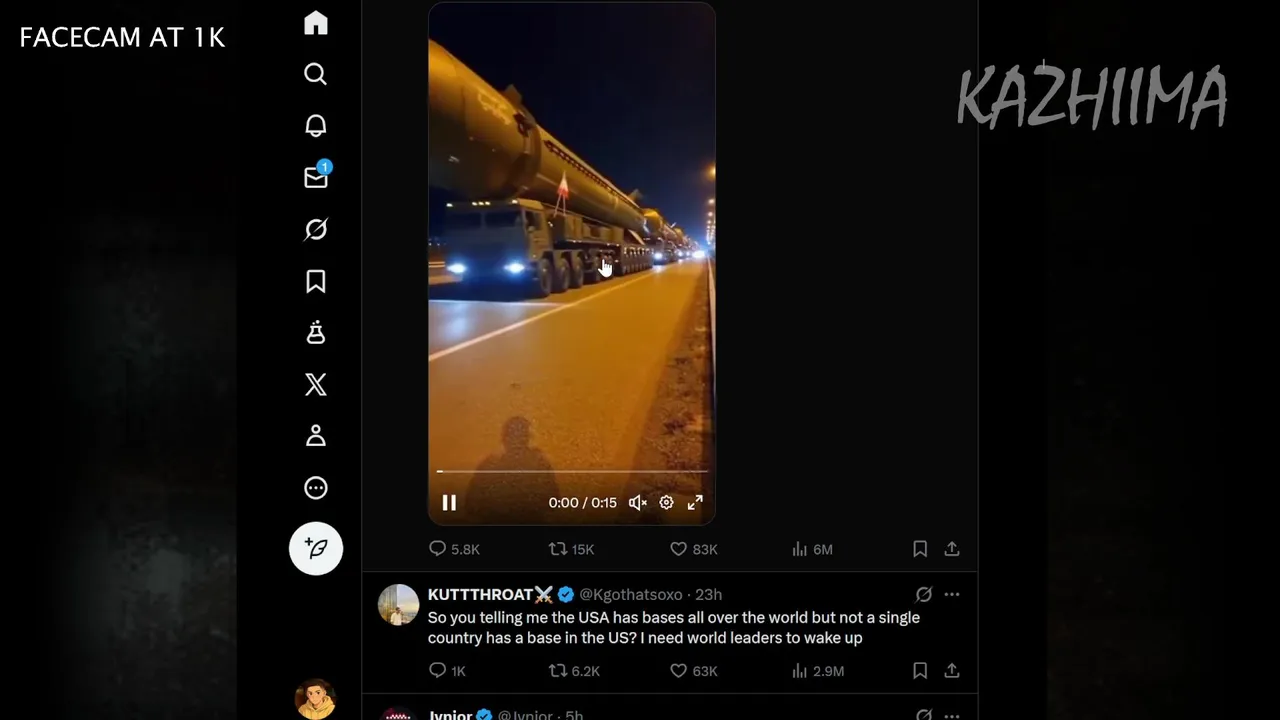Screen dimensions: 1280x720
Task: Open the Communities icon in sidebar
Action: (x=316, y=333)
